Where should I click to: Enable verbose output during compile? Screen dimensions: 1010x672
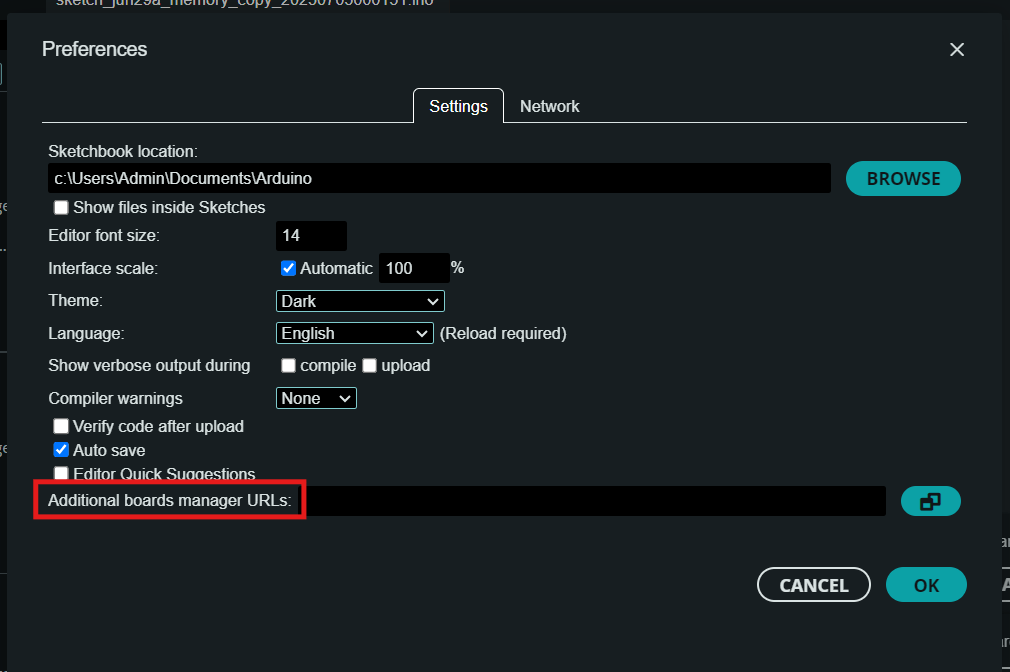289,366
